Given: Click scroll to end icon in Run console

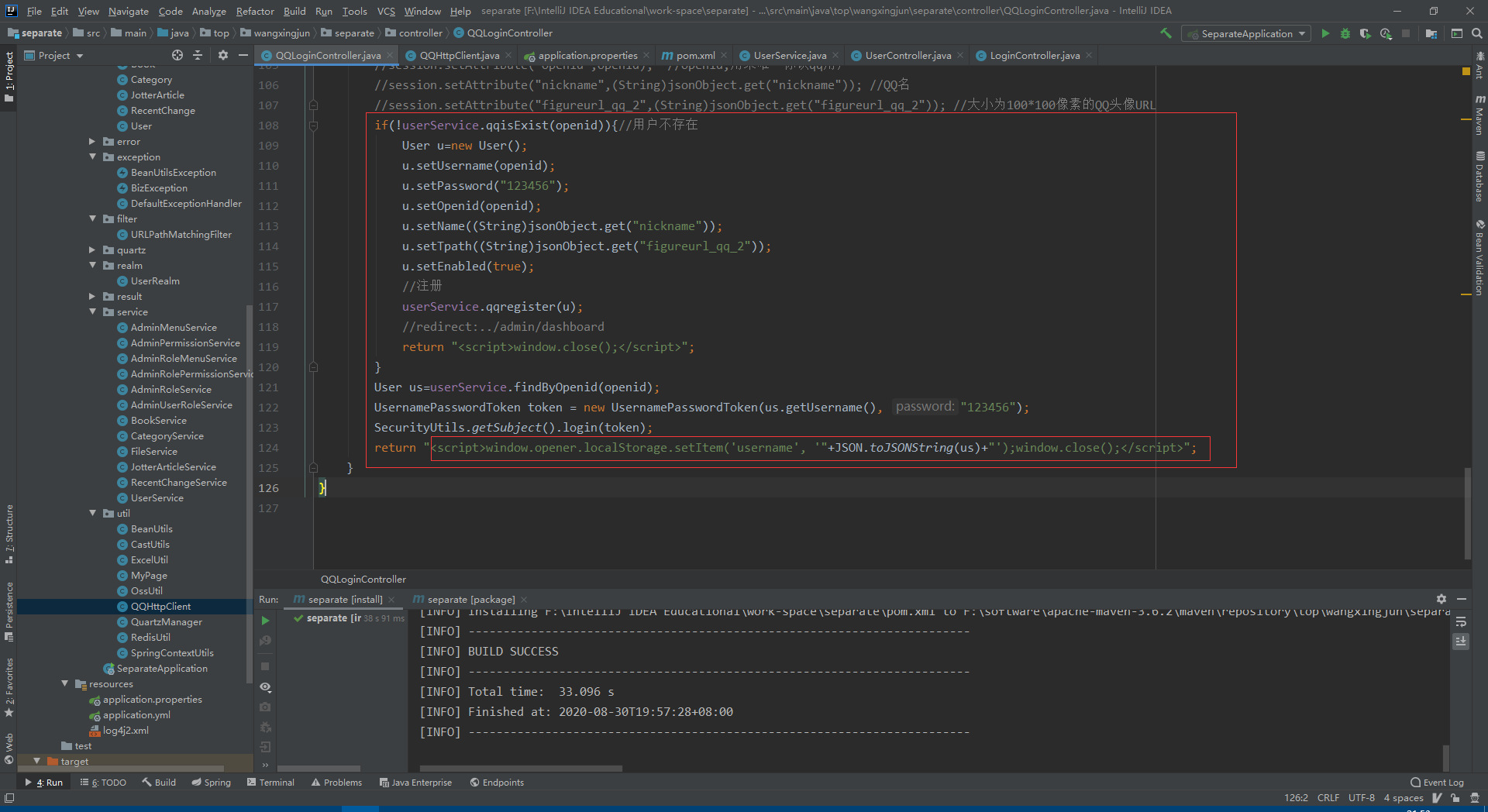Looking at the screenshot, I should pyautogui.click(x=1461, y=641).
